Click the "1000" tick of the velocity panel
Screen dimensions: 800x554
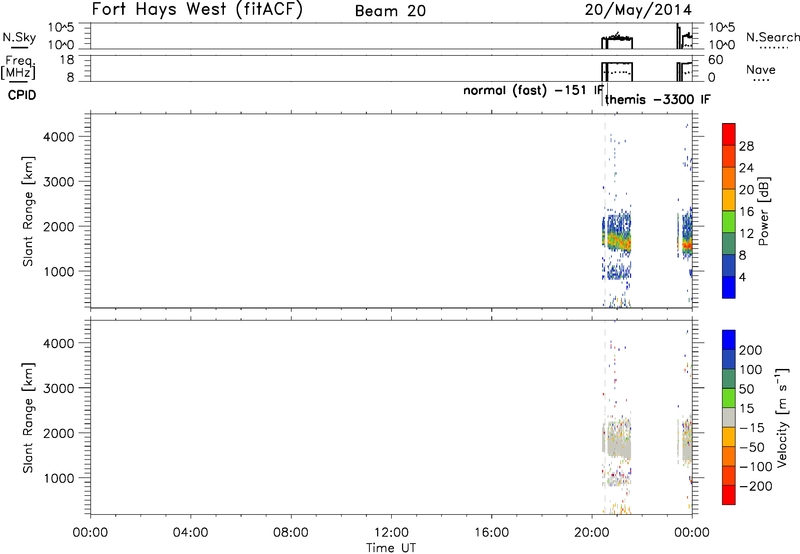click(59, 478)
